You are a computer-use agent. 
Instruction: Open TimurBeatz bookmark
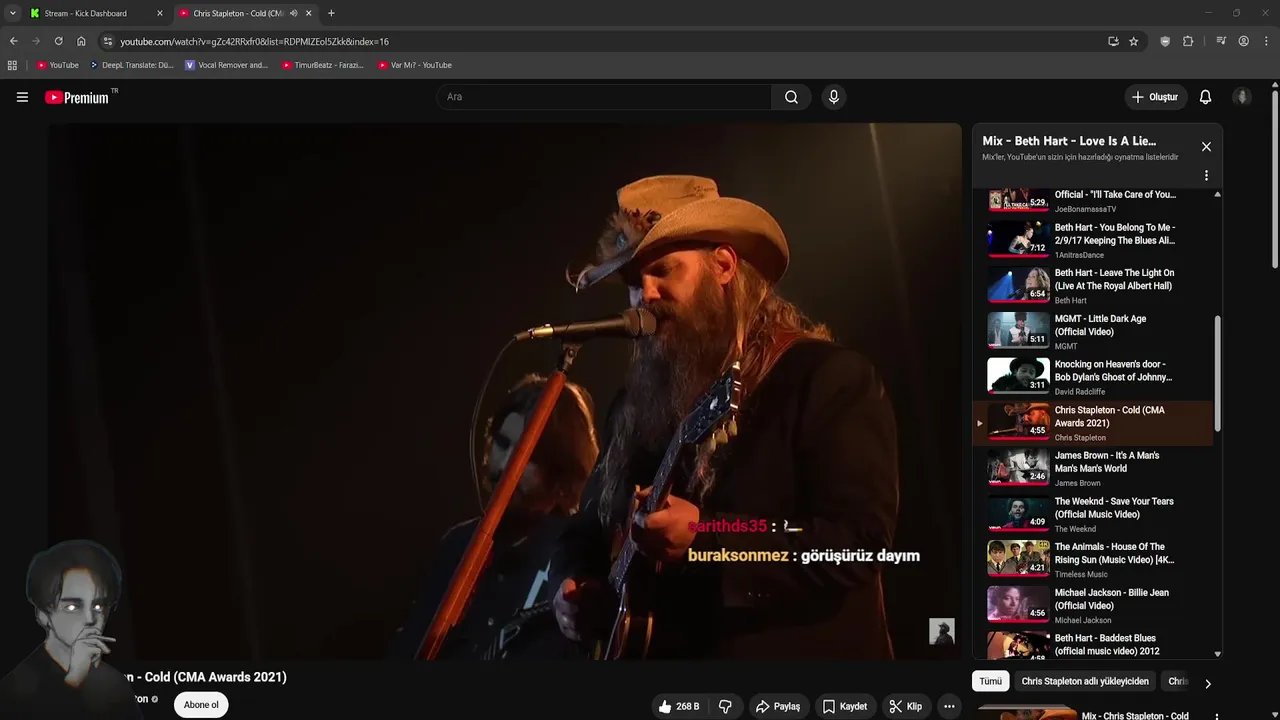click(x=322, y=65)
